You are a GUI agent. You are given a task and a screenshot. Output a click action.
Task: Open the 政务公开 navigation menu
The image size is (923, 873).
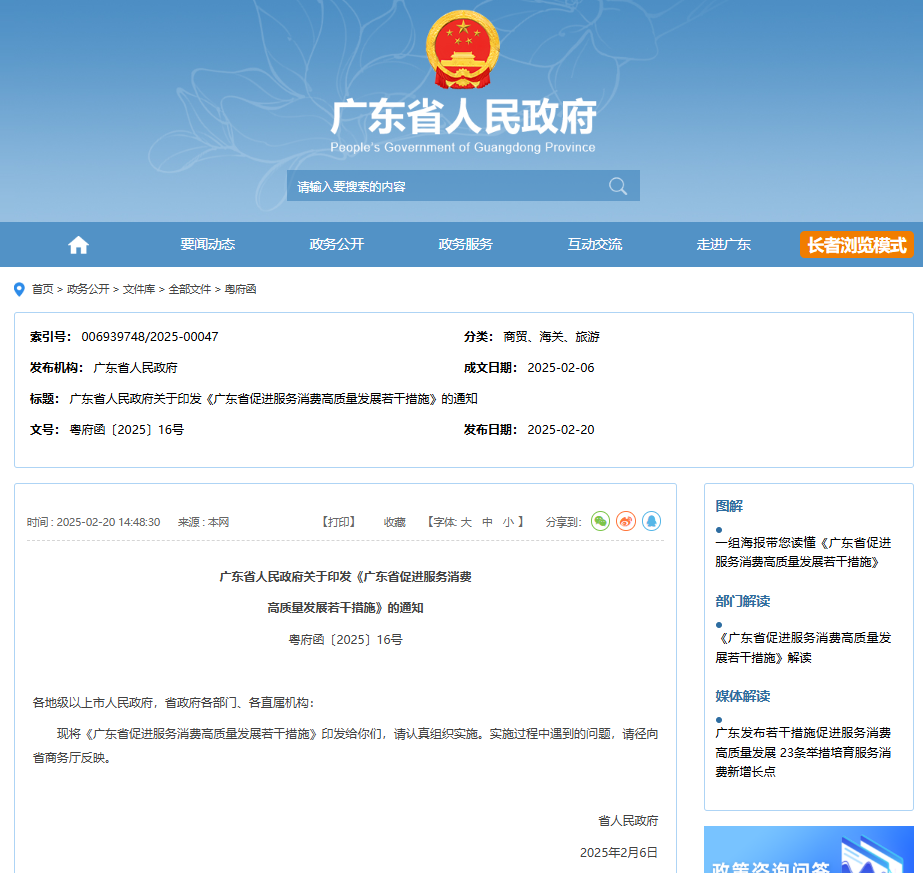tap(336, 245)
